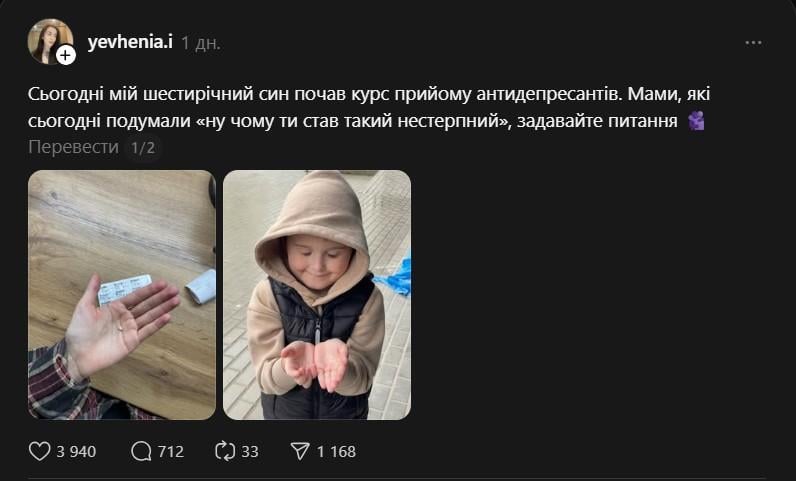The height and width of the screenshot is (481, 796).
Task: Click the 33 reposts count
Action: coord(250,452)
